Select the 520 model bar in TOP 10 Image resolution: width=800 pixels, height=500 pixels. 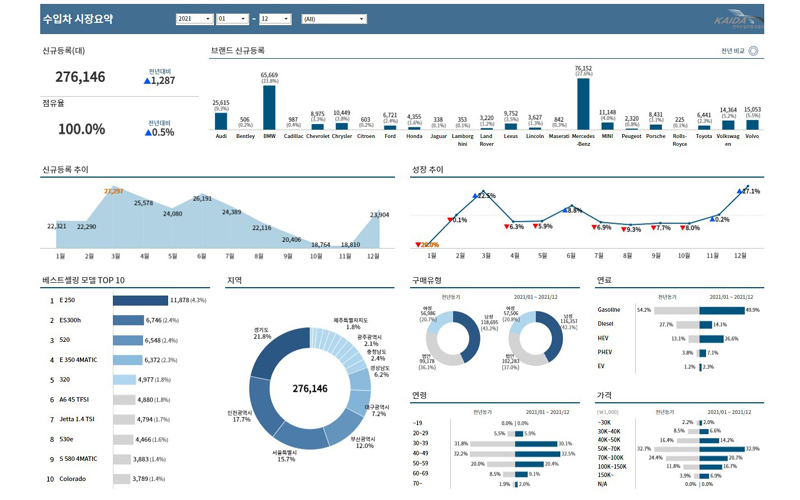coord(128,340)
